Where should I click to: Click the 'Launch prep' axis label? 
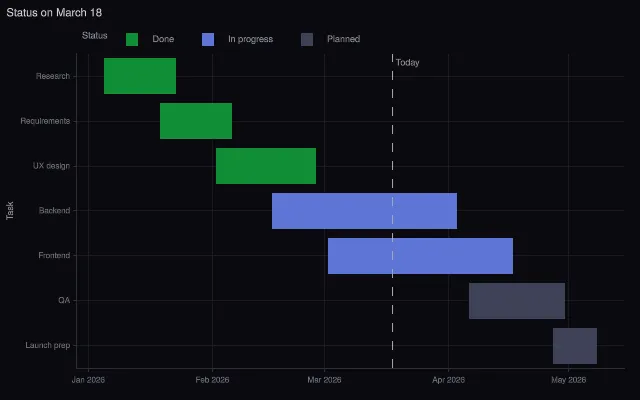pos(48,345)
